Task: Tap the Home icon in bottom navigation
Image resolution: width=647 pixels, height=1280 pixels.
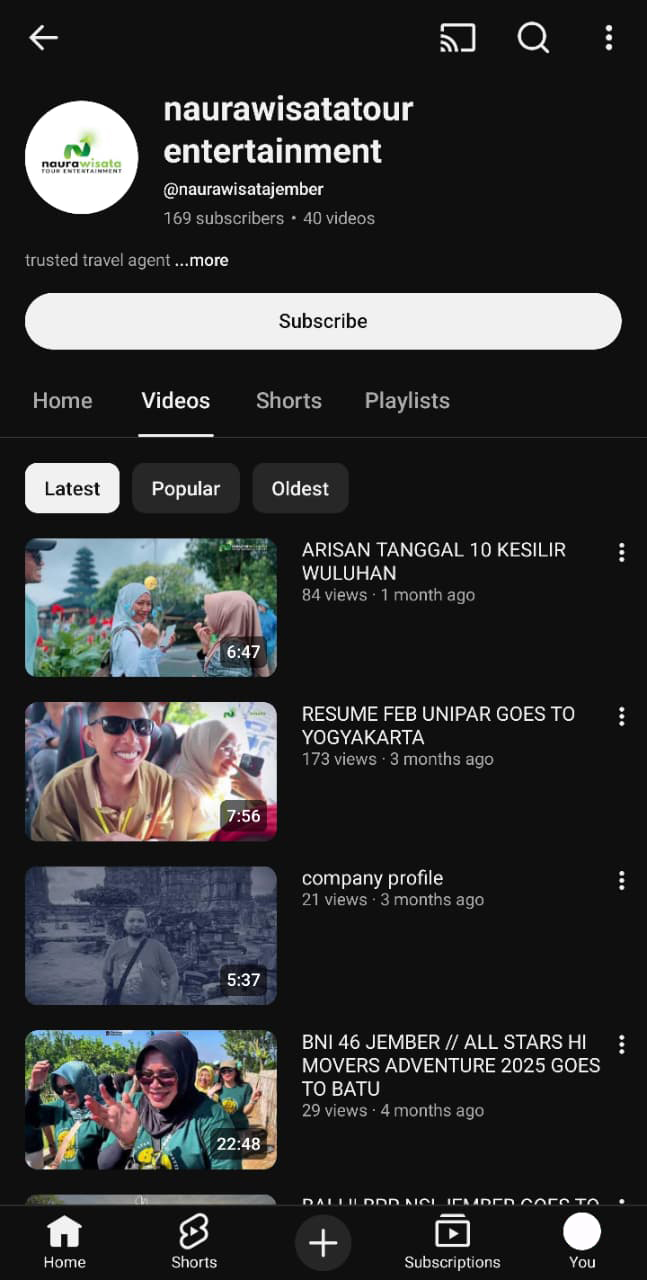Action: [x=64, y=1241]
